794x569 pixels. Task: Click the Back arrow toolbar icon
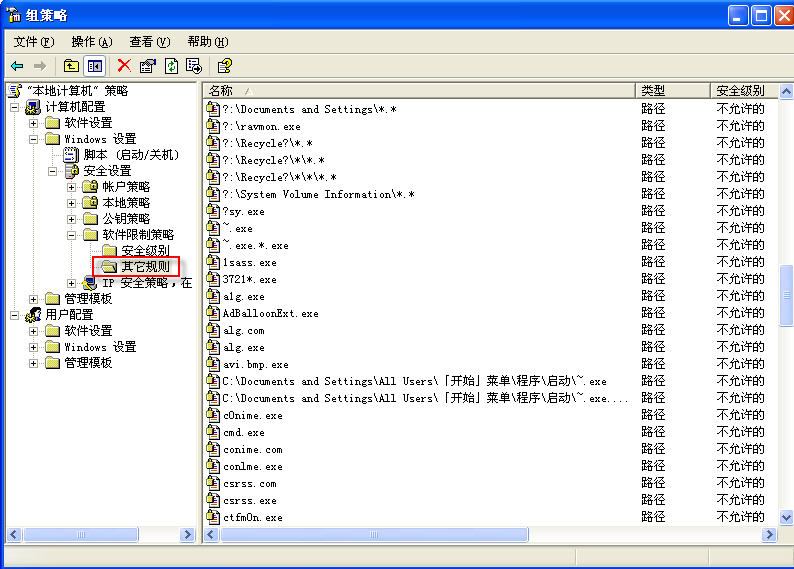[17, 66]
